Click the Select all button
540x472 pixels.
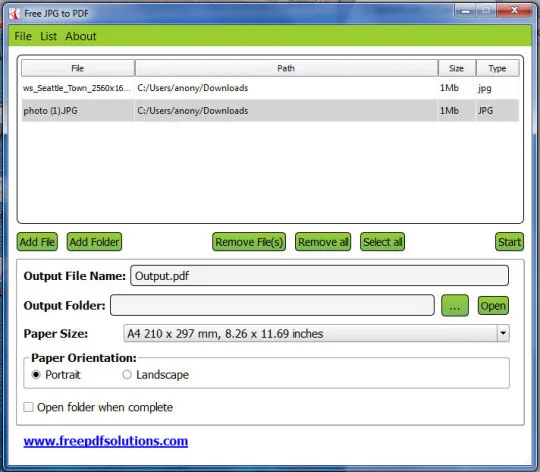coord(383,242)
